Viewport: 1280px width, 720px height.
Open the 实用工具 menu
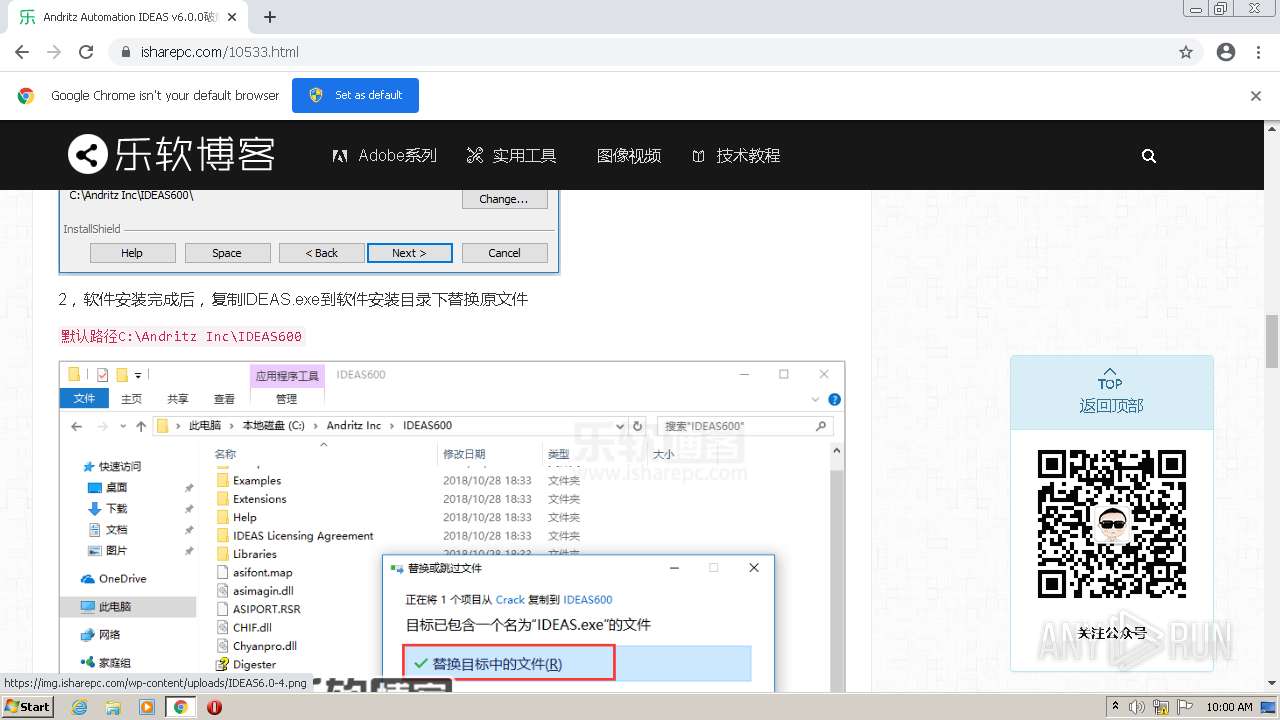[x=511, y=155]
